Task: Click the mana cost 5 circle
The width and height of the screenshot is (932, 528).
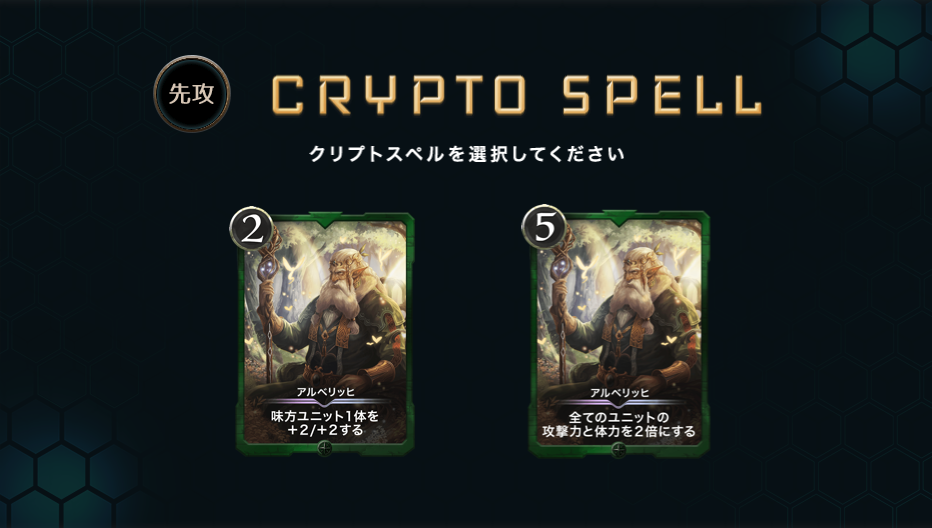Action: 544,227
